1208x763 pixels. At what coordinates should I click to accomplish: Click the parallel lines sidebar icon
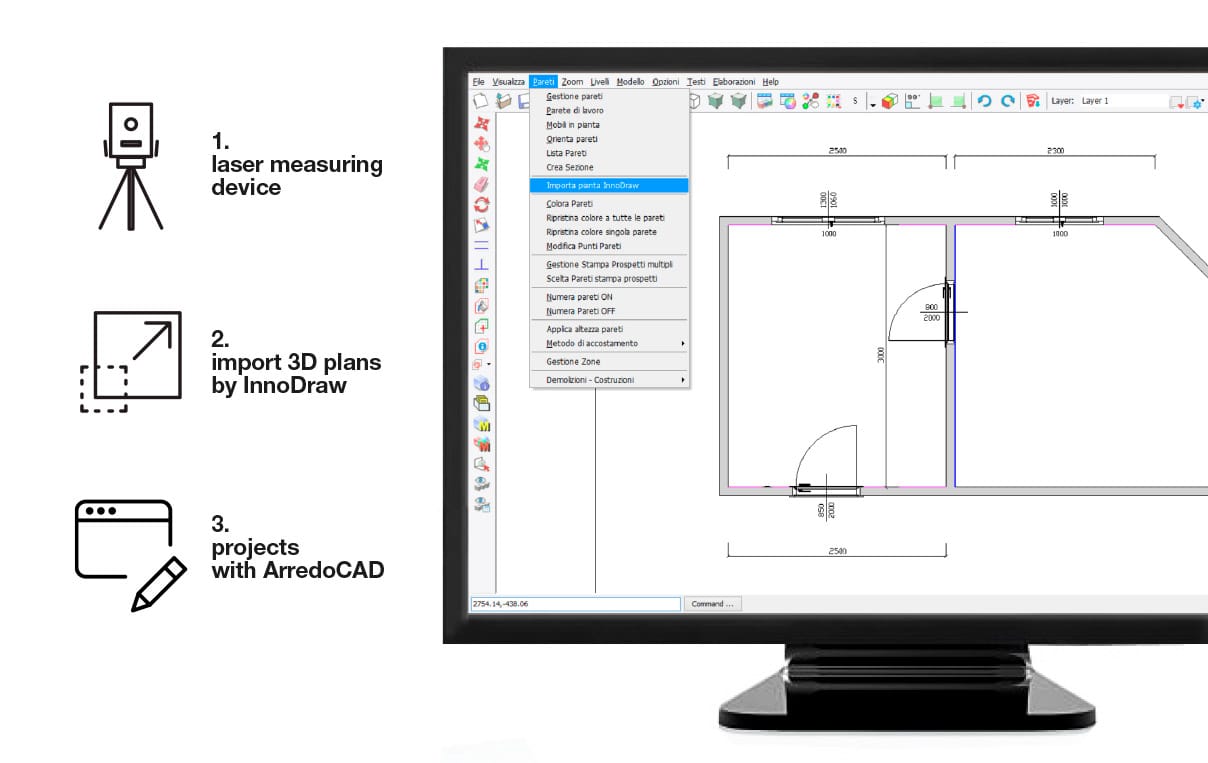pos(481,244)
